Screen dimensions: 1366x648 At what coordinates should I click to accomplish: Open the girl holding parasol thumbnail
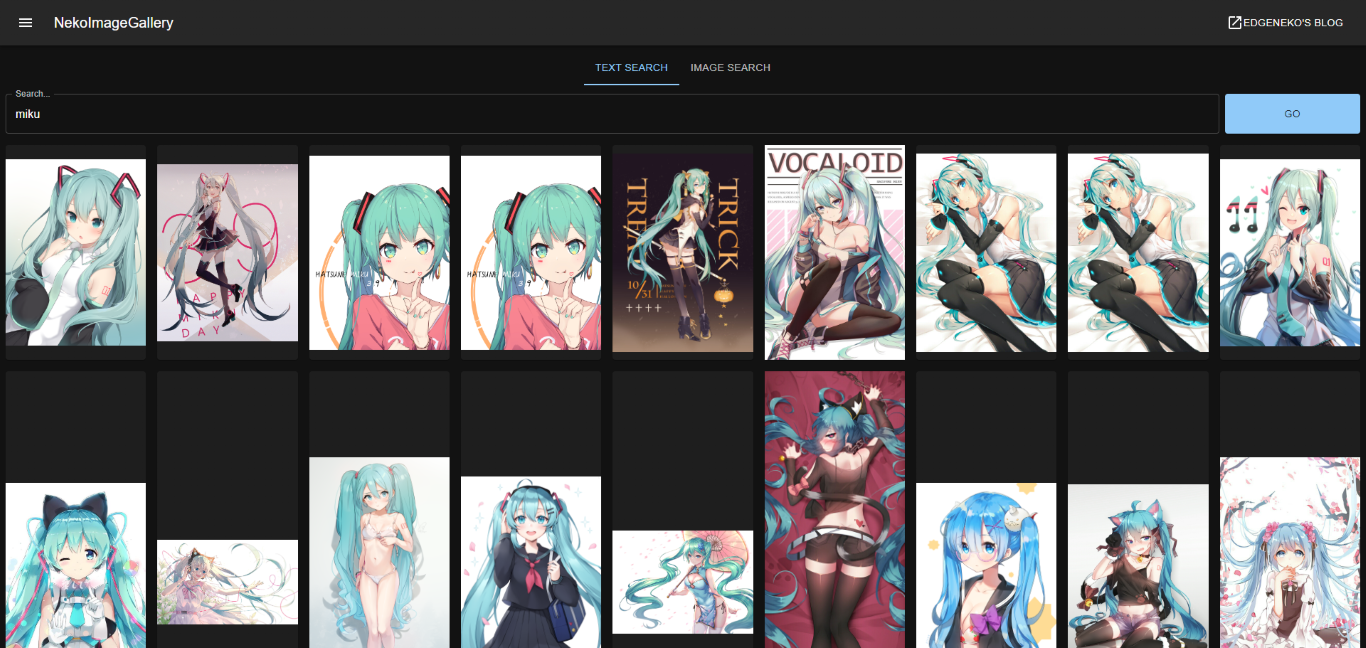(683, 582)
